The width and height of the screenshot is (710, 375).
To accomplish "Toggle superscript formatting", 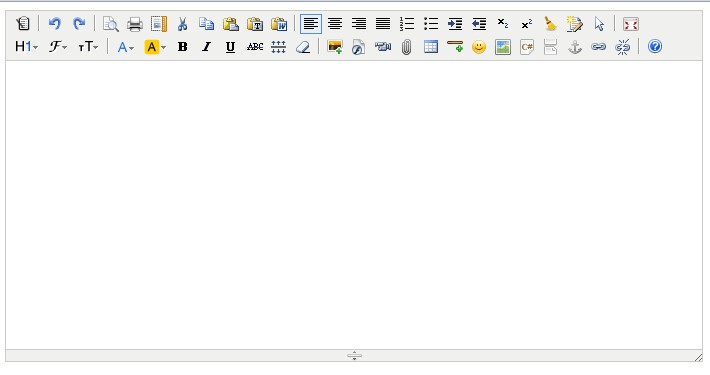I will [x=527, y=24].
